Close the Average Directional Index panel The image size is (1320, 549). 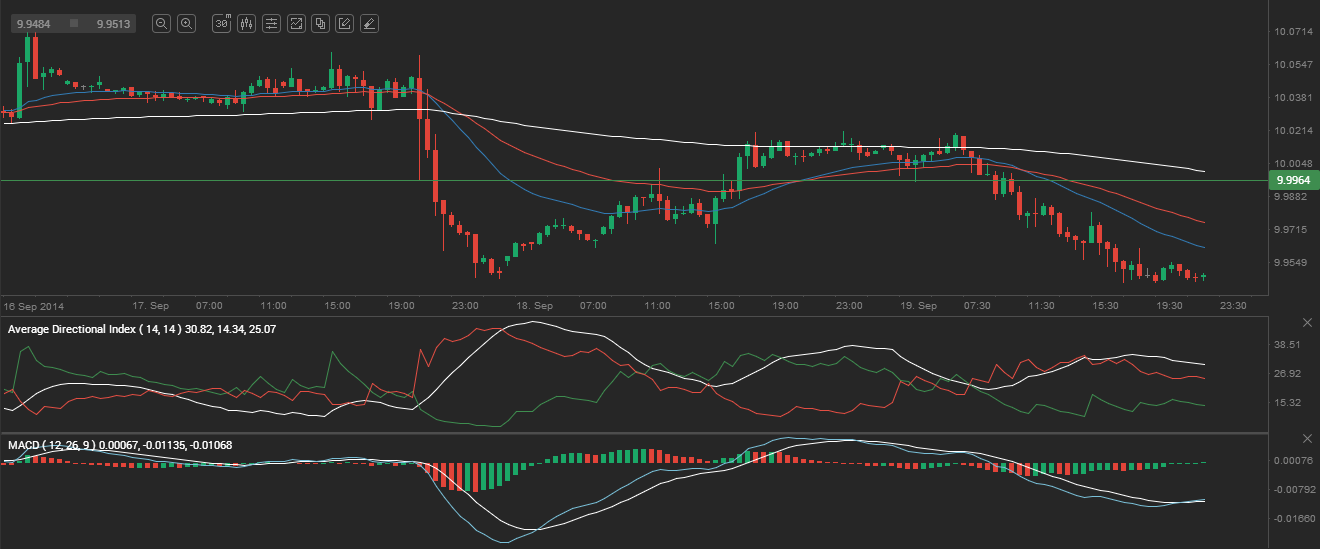[1307, 322]
